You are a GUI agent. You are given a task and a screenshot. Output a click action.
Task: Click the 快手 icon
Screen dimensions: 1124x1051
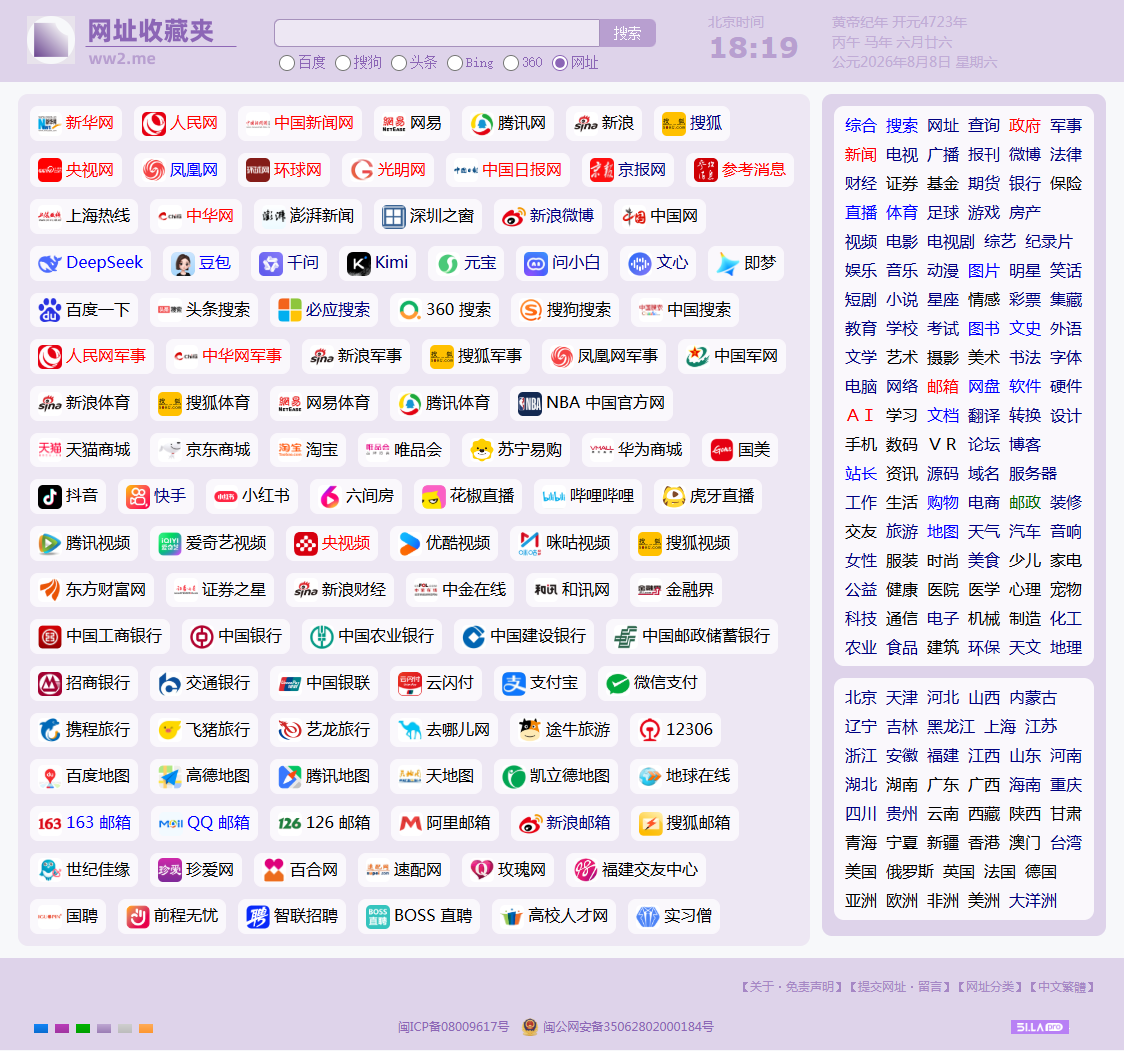[138, 497]
